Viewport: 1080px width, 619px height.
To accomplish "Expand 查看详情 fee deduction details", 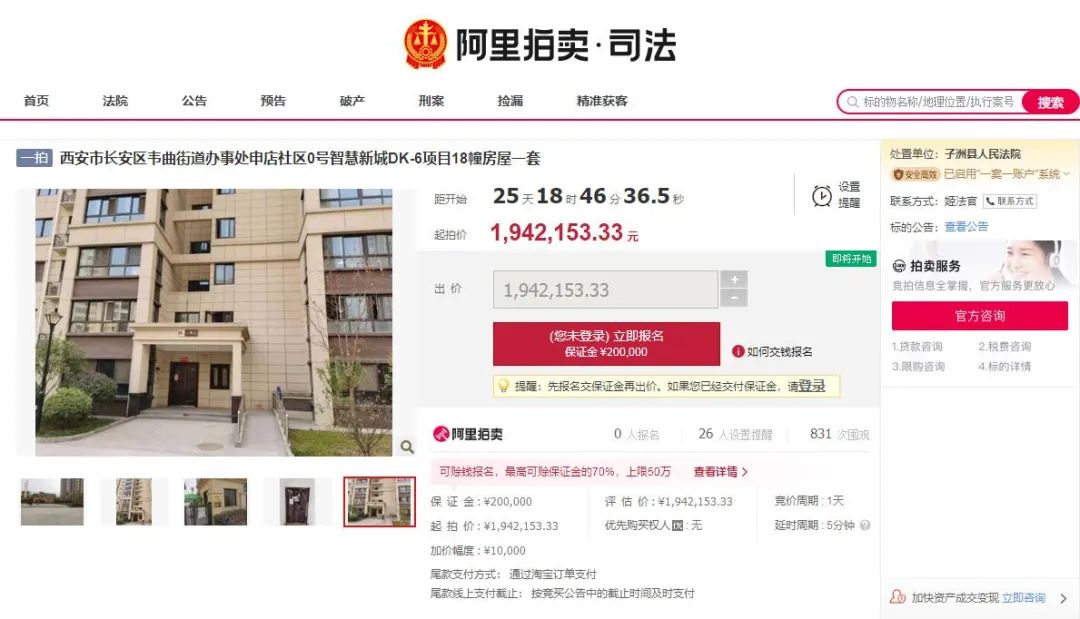I will (x=720, y=472).
